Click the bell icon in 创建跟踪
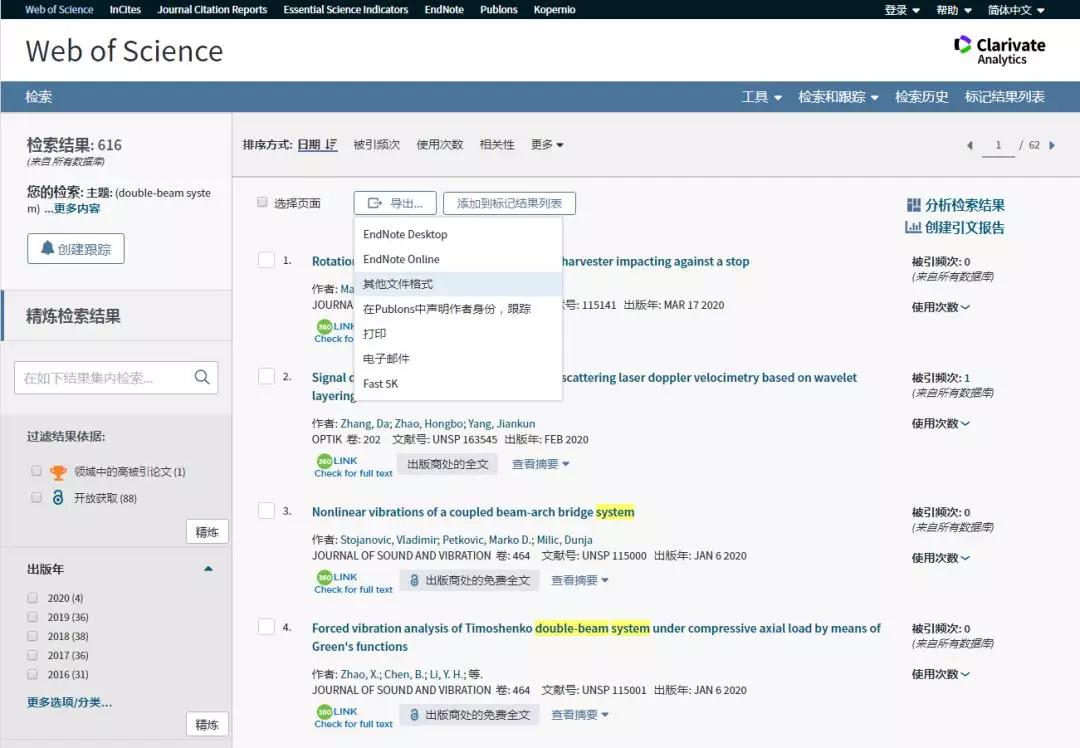1080x748 pixels. (47, 248)
